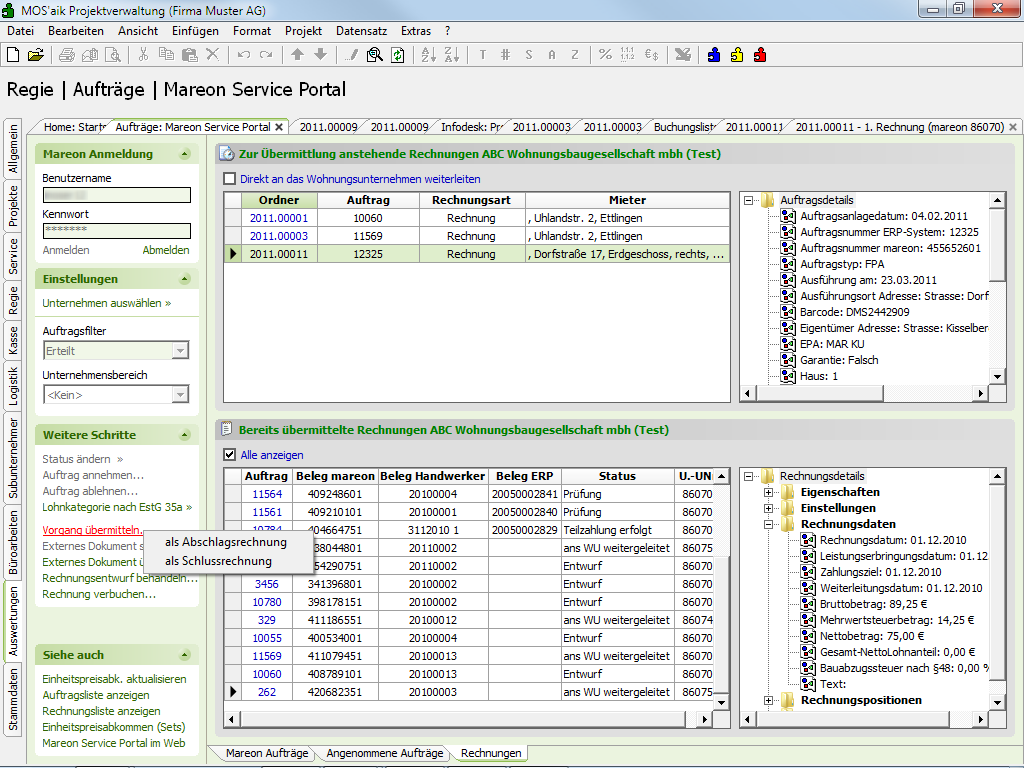Click 'Lohnkategorie nach EstG 35a »' link
The width and height of the screenshot is (1024, 768).
117,507
